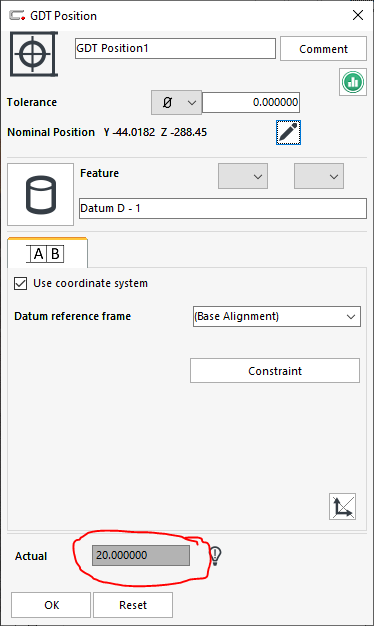The width and height of the screenshot is (374, 626).
Task: Expand the first dropdown beside Feature
Action: pos(243,176)
